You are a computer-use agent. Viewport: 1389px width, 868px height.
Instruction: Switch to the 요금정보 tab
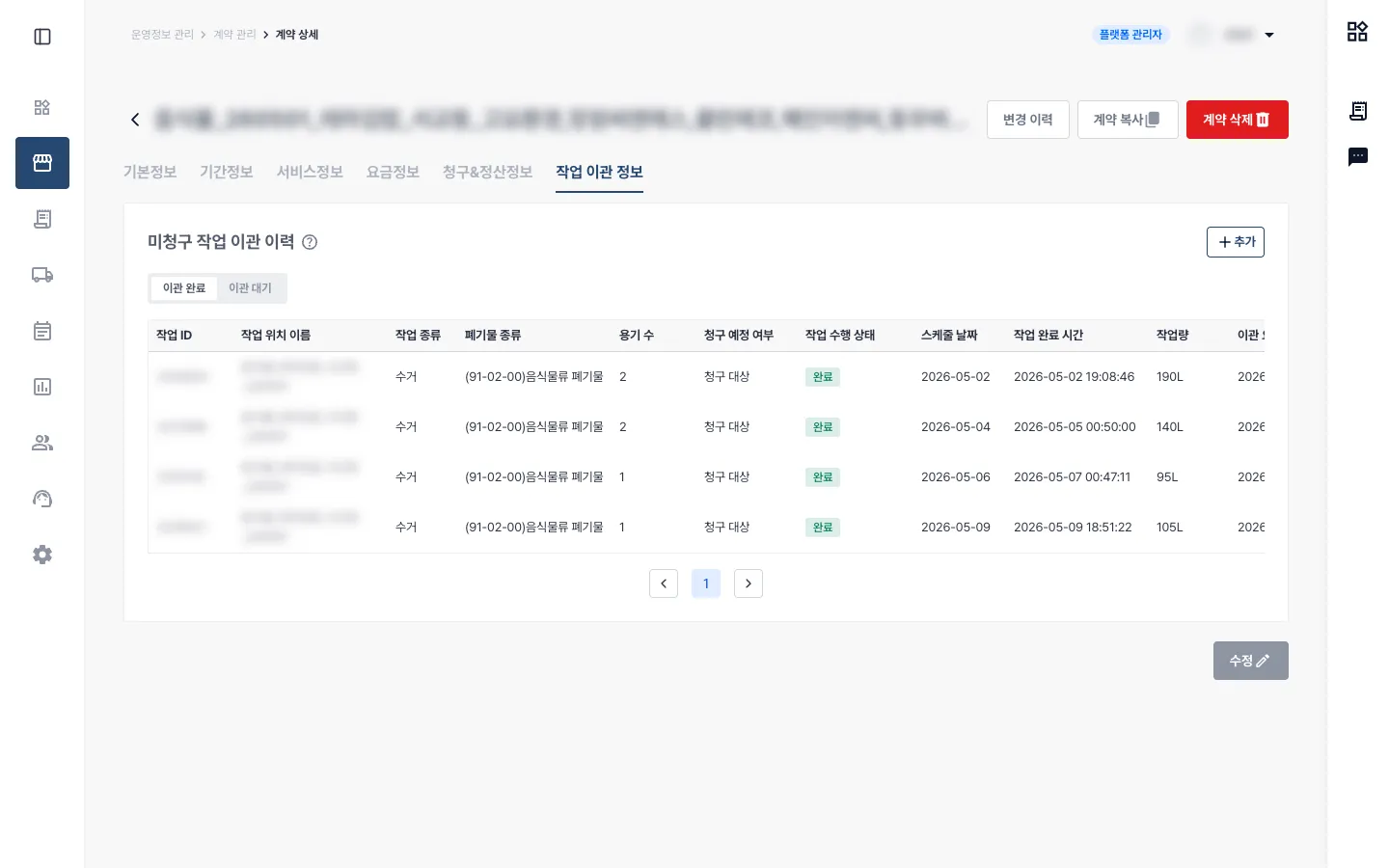(393, 172)
